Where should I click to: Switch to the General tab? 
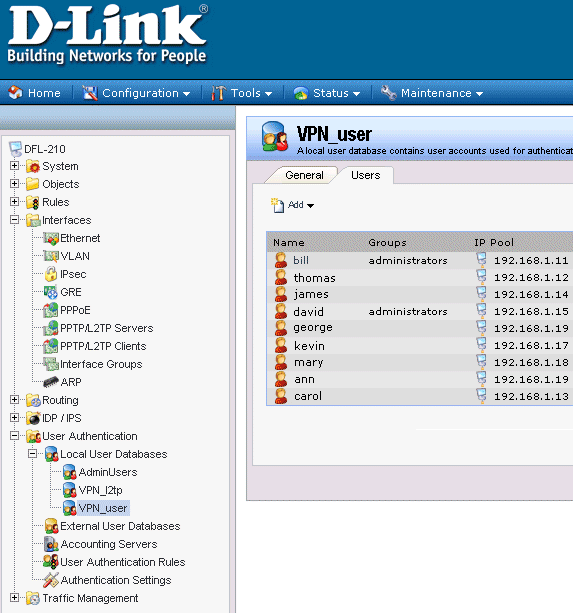304,175
